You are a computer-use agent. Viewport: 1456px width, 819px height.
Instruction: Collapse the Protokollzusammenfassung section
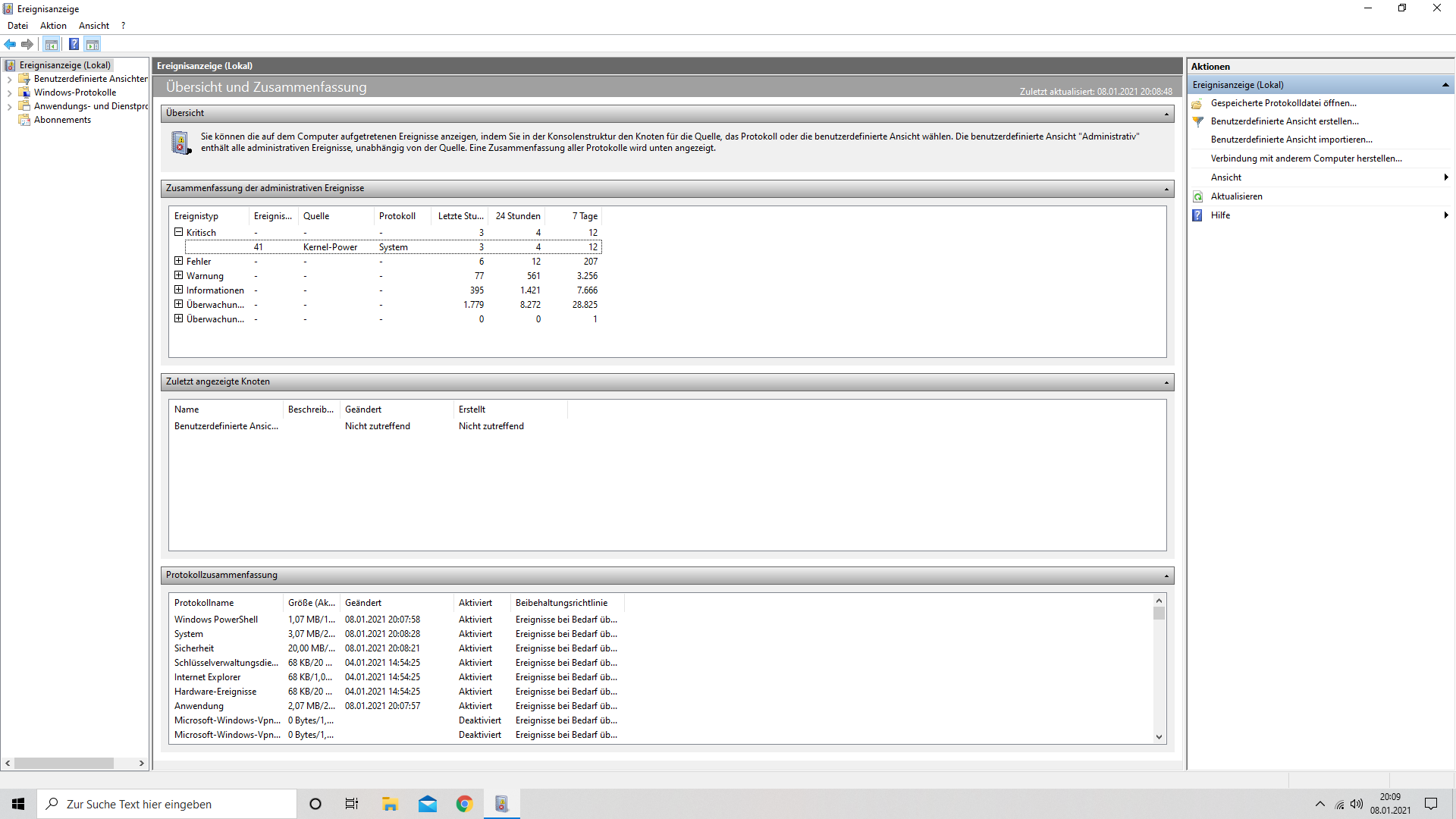tap(1166, 576)
